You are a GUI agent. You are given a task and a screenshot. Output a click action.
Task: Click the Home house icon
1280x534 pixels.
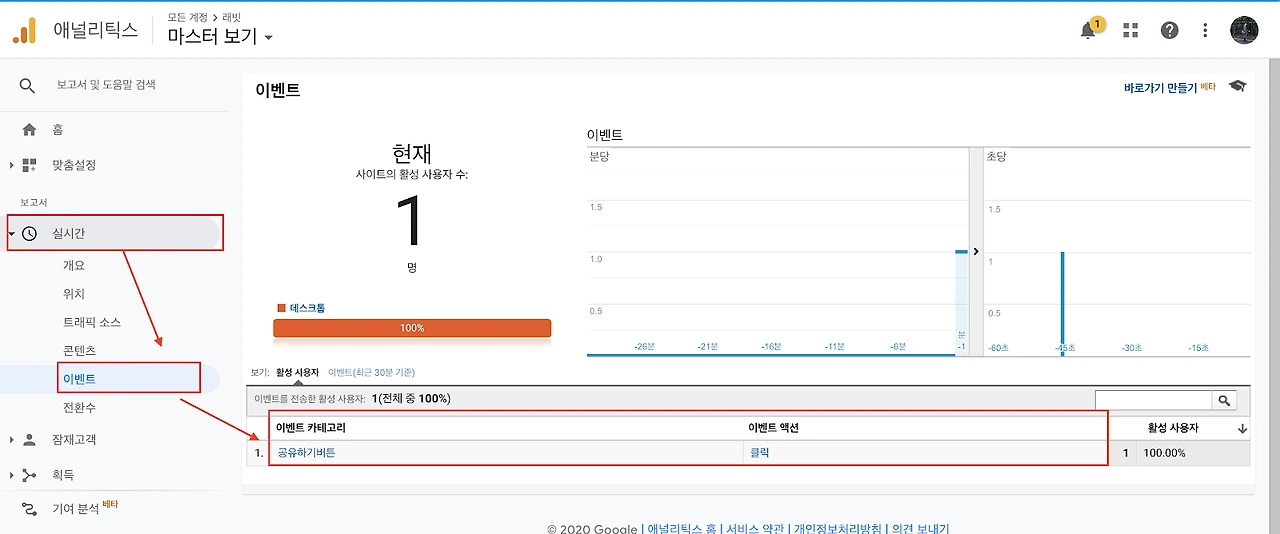pyautogui.click(x=29, y=129)
